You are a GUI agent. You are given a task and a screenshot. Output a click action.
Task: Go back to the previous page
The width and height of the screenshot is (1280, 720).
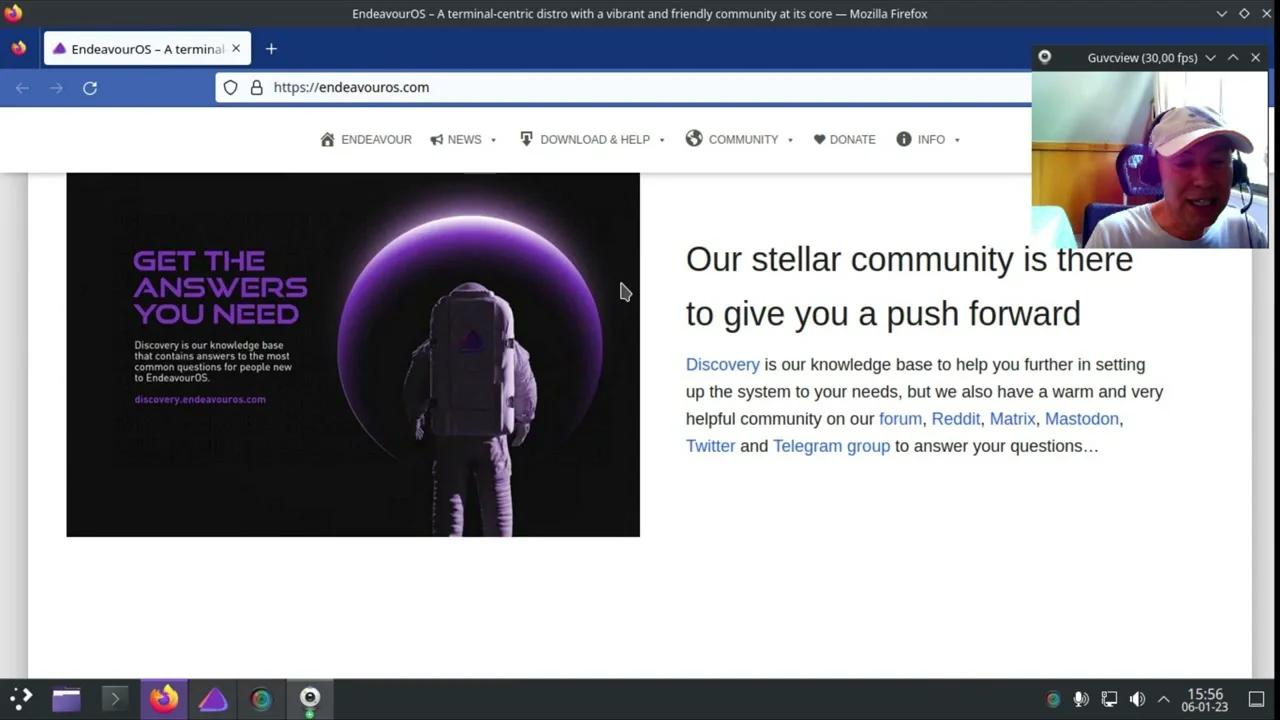22,88
